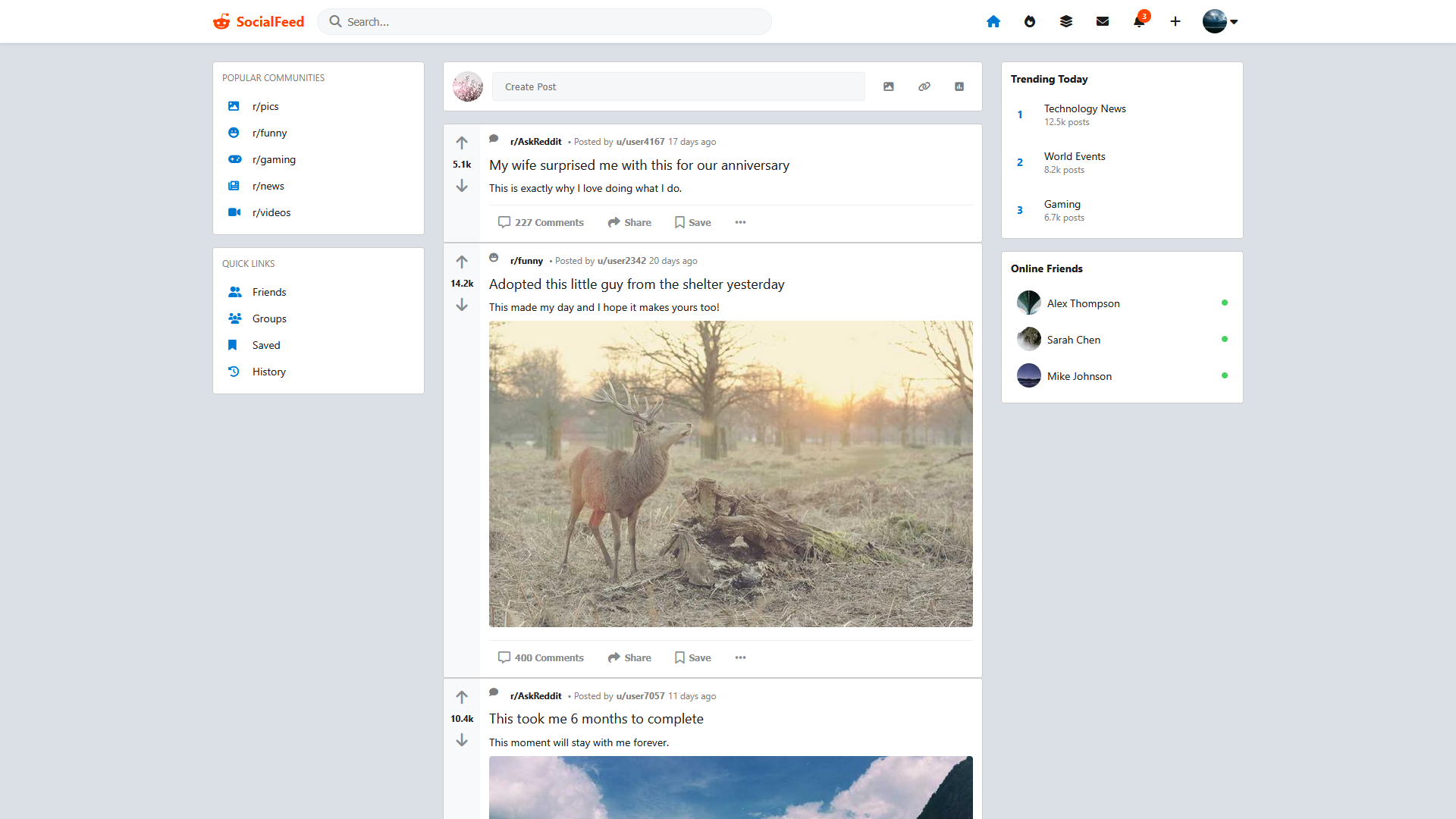Open the Saved quick link

point(266,345)
